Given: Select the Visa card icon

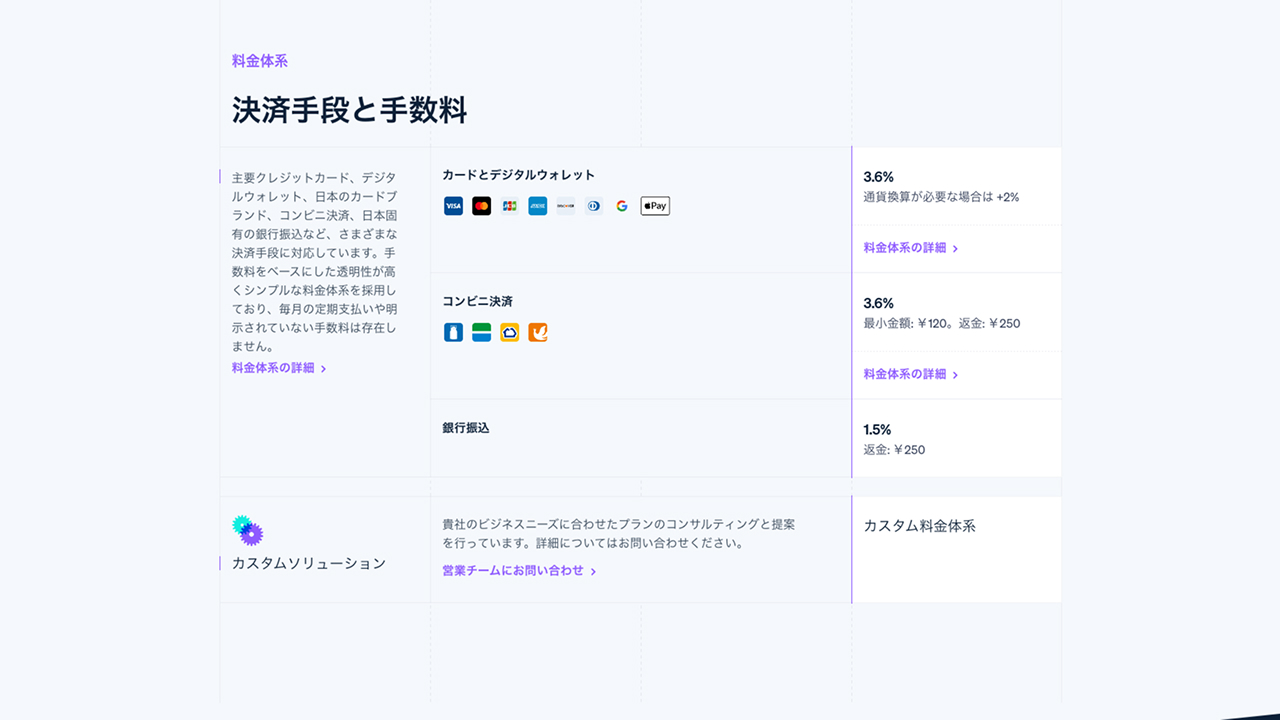Looking at the screenshot, I should point(453,205).
